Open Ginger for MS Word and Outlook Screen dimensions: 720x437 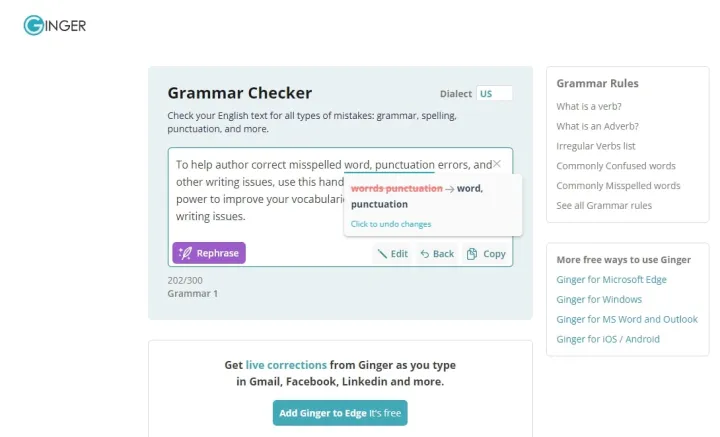627,319
